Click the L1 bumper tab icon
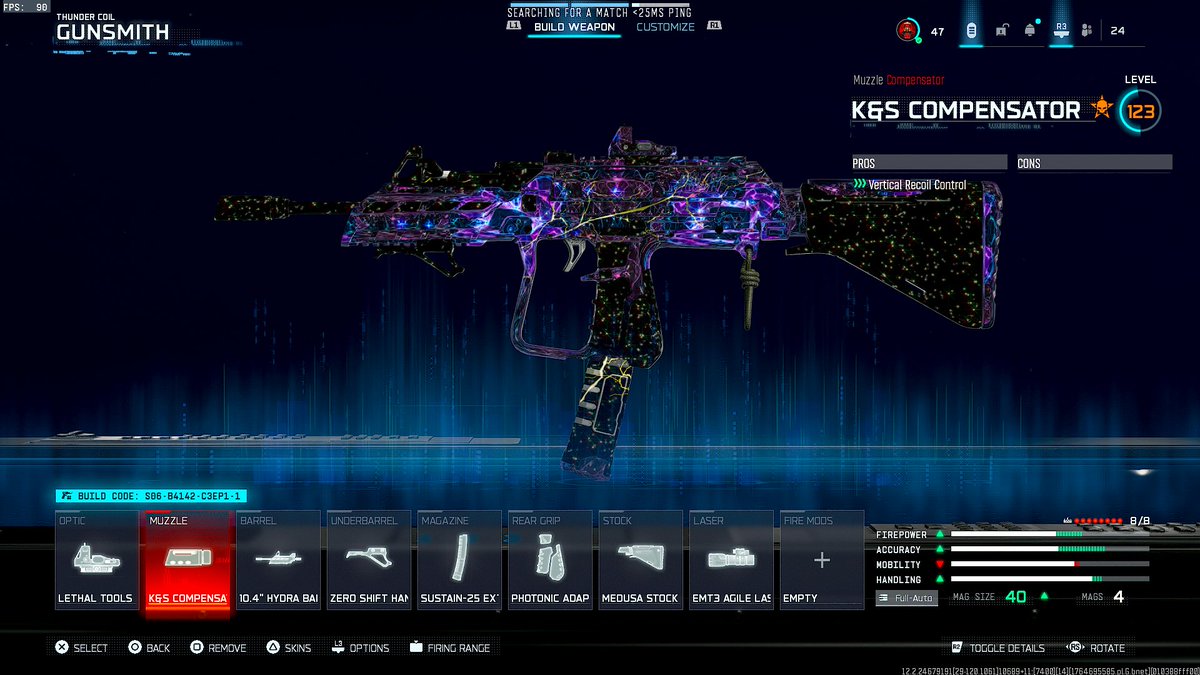The width and height of the screenshot is (1200, 675). (x=515, y=27)
